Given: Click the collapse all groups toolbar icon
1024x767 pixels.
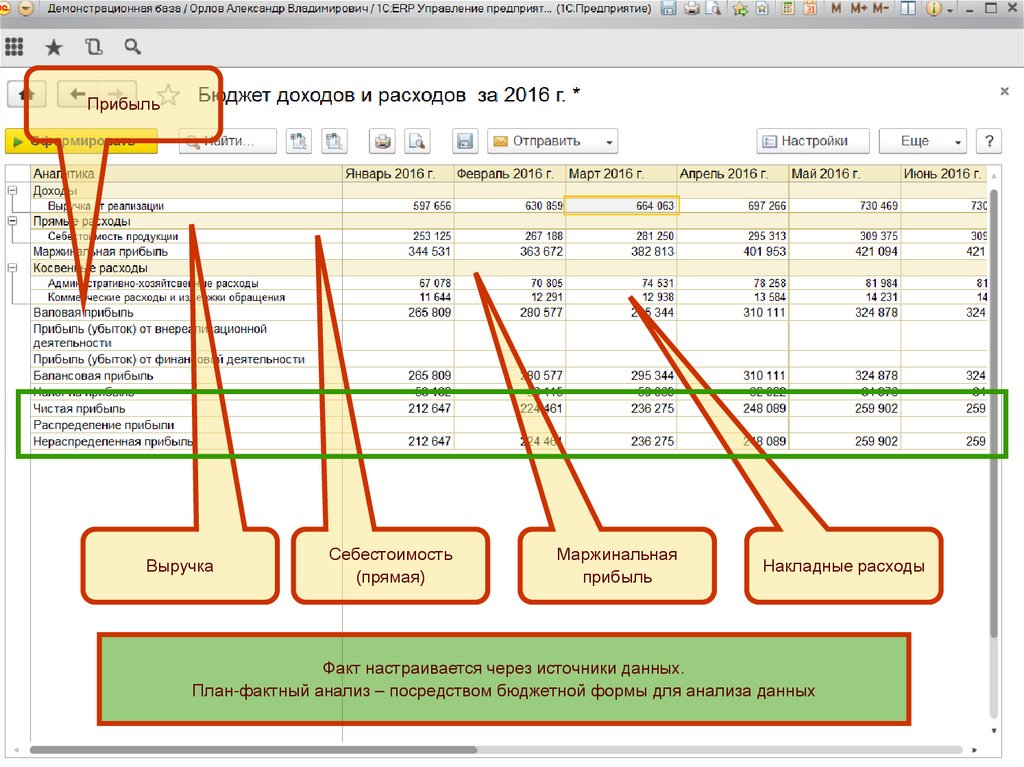Looking at the screenshot, I should point(334,141).
